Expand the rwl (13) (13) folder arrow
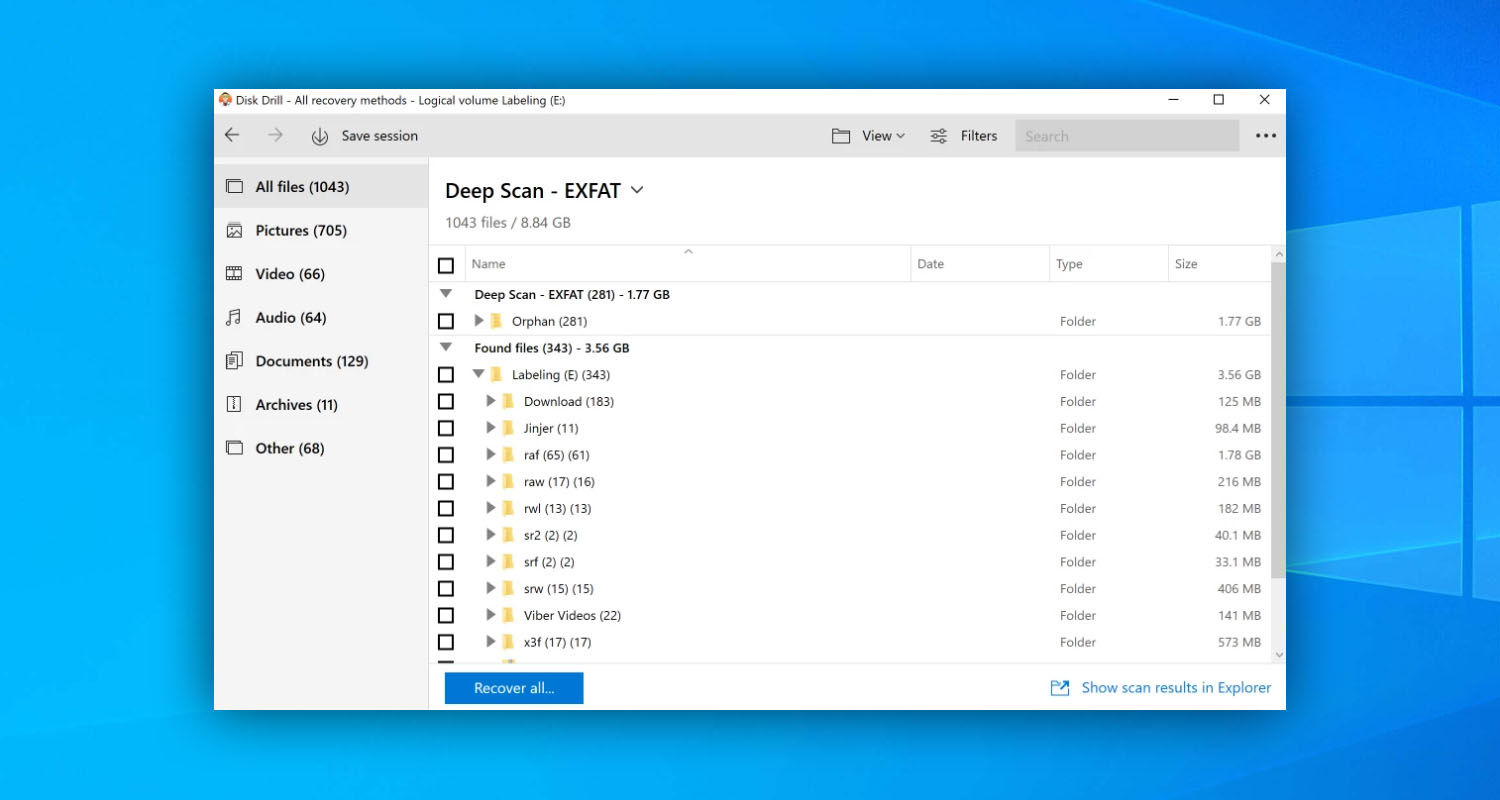This screenshot has width=1500, height=800. click(x=491, y=508)
